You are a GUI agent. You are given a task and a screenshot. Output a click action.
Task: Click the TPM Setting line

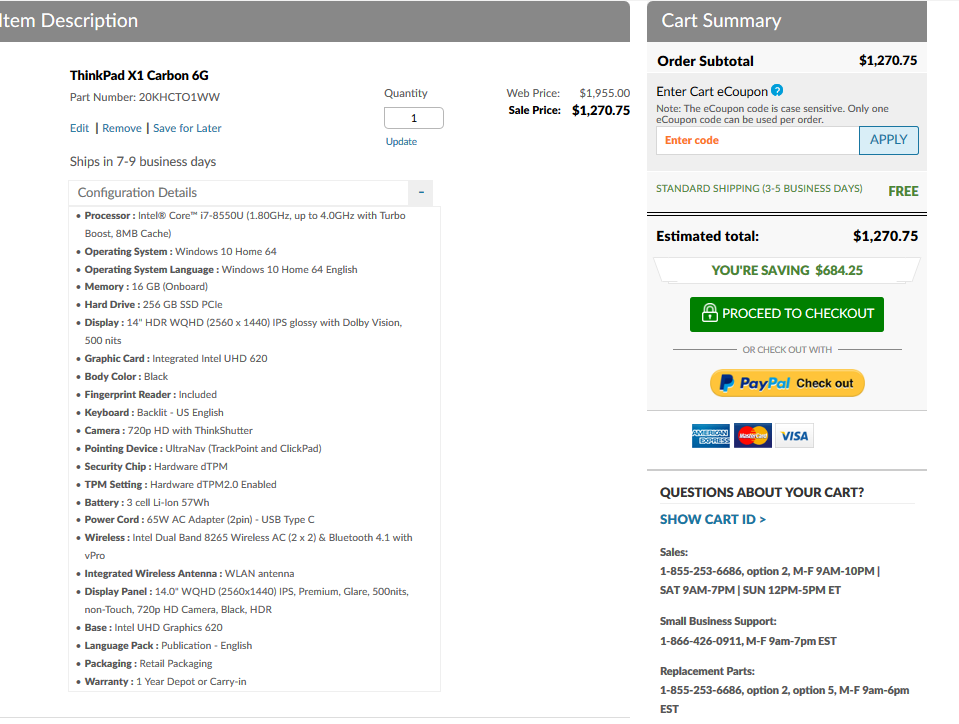click(x=180, y=484)
